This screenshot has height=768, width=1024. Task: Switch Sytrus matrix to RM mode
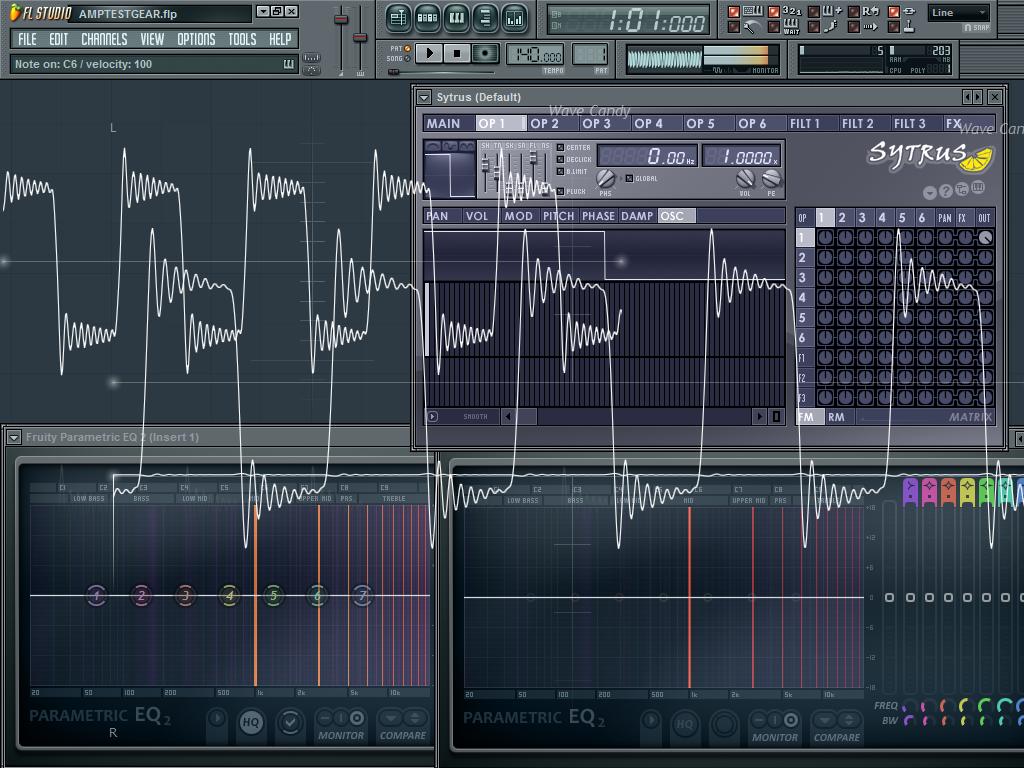(836, 417)
